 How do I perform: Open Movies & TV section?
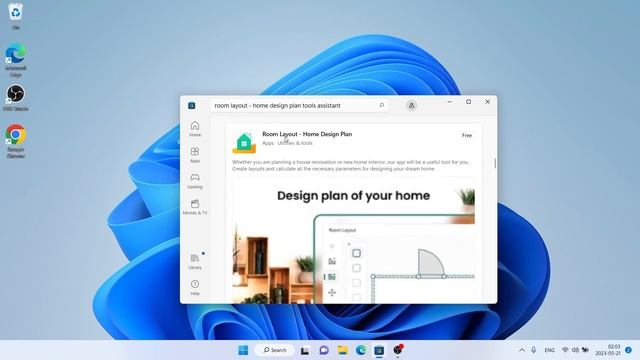pos(195,207)
